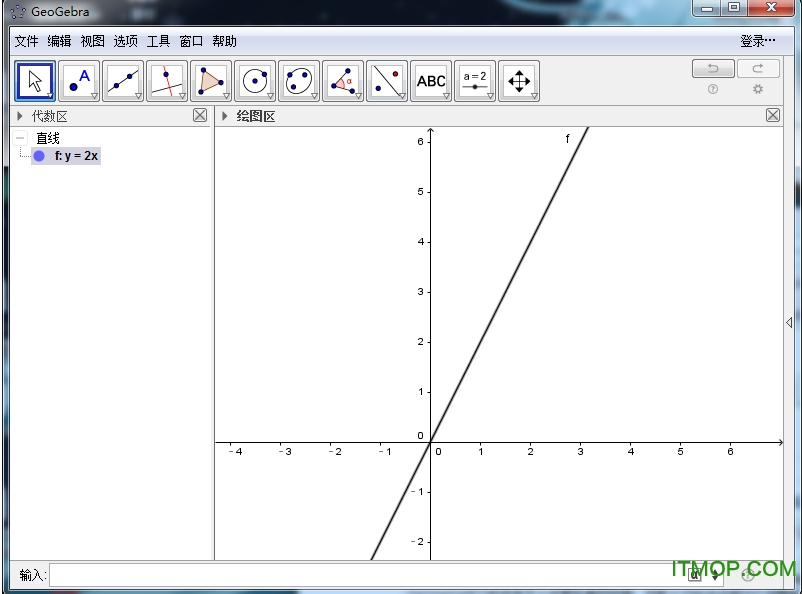Viewport: 802px width, 594px height.
Task: Select the Move arrow tool
Action: pos(35,81)
